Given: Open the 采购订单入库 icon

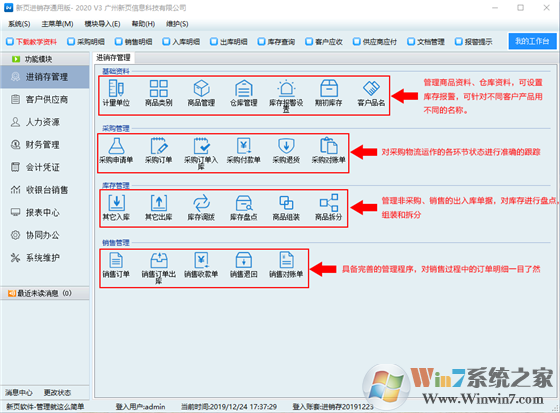Looking at the screenshot, I should click(x=201, y=153).
